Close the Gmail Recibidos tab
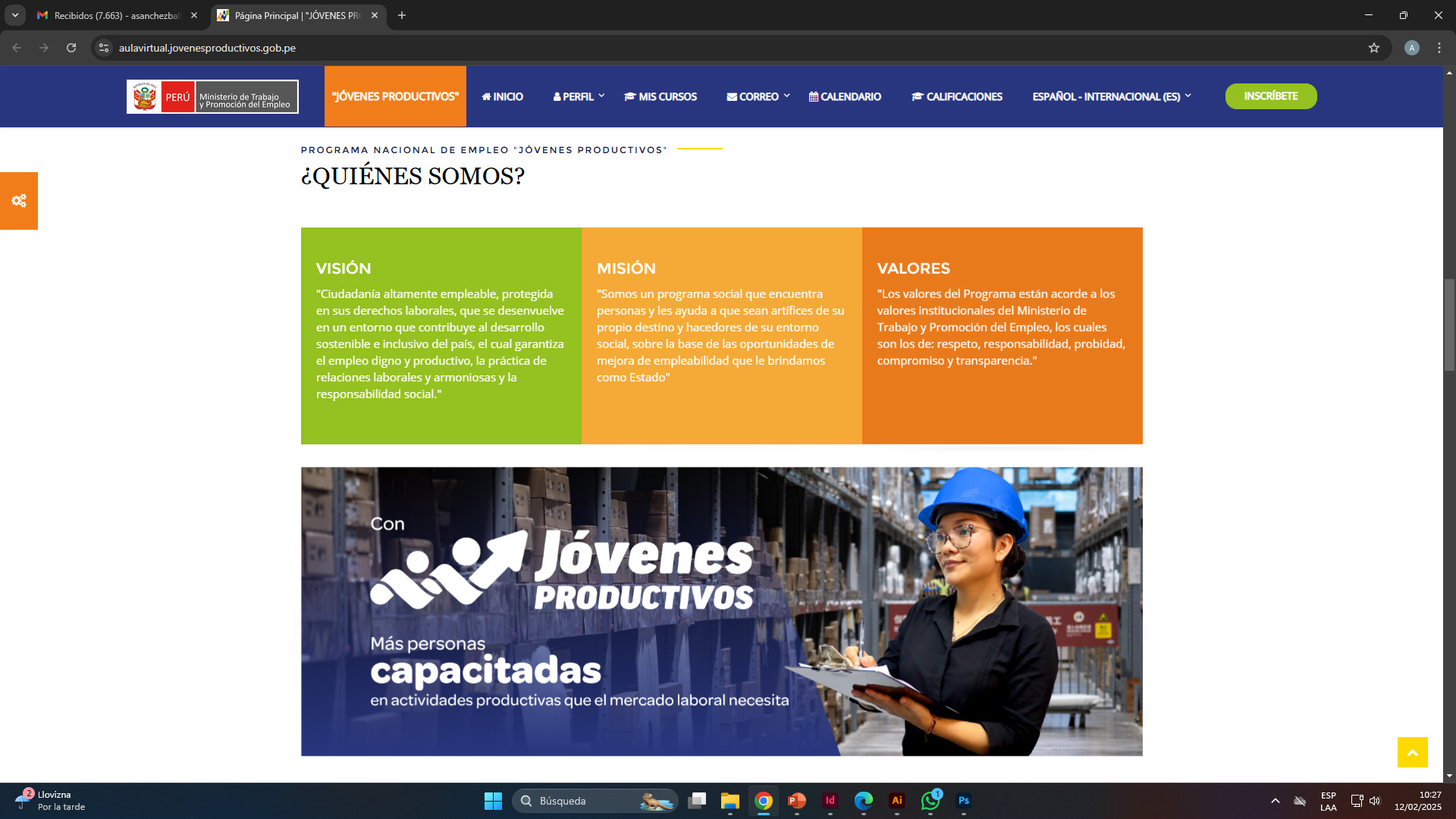The width and height of the screenshot is (1456, 819). click(194, 15)
